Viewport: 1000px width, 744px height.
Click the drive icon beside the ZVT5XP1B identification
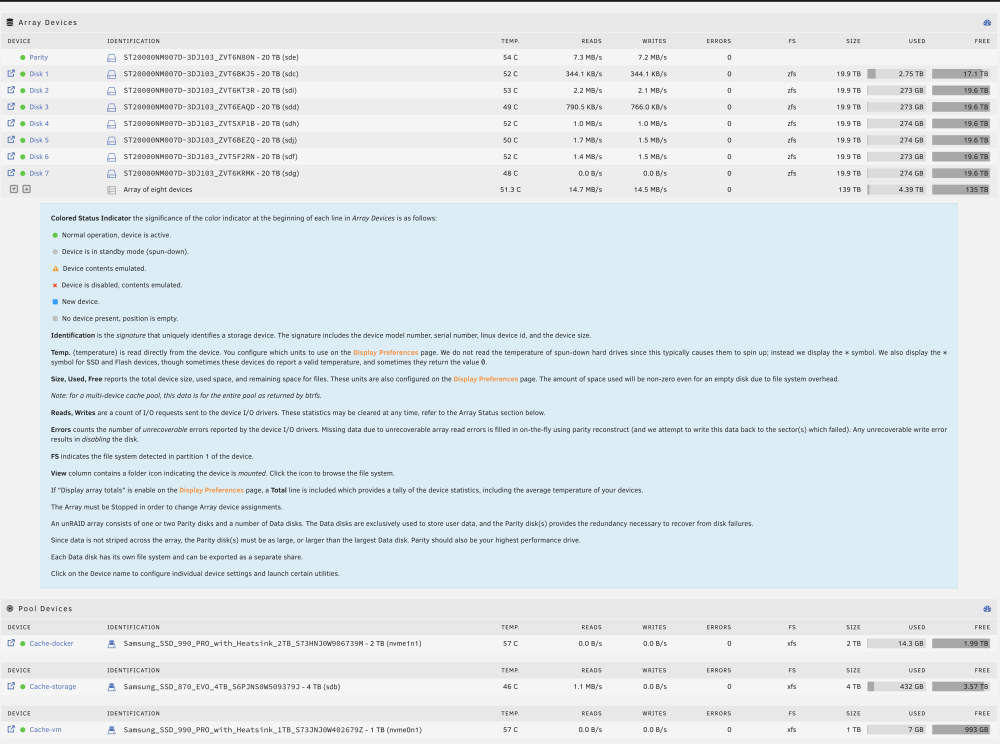pyautogui.click(x=112, y=124)
